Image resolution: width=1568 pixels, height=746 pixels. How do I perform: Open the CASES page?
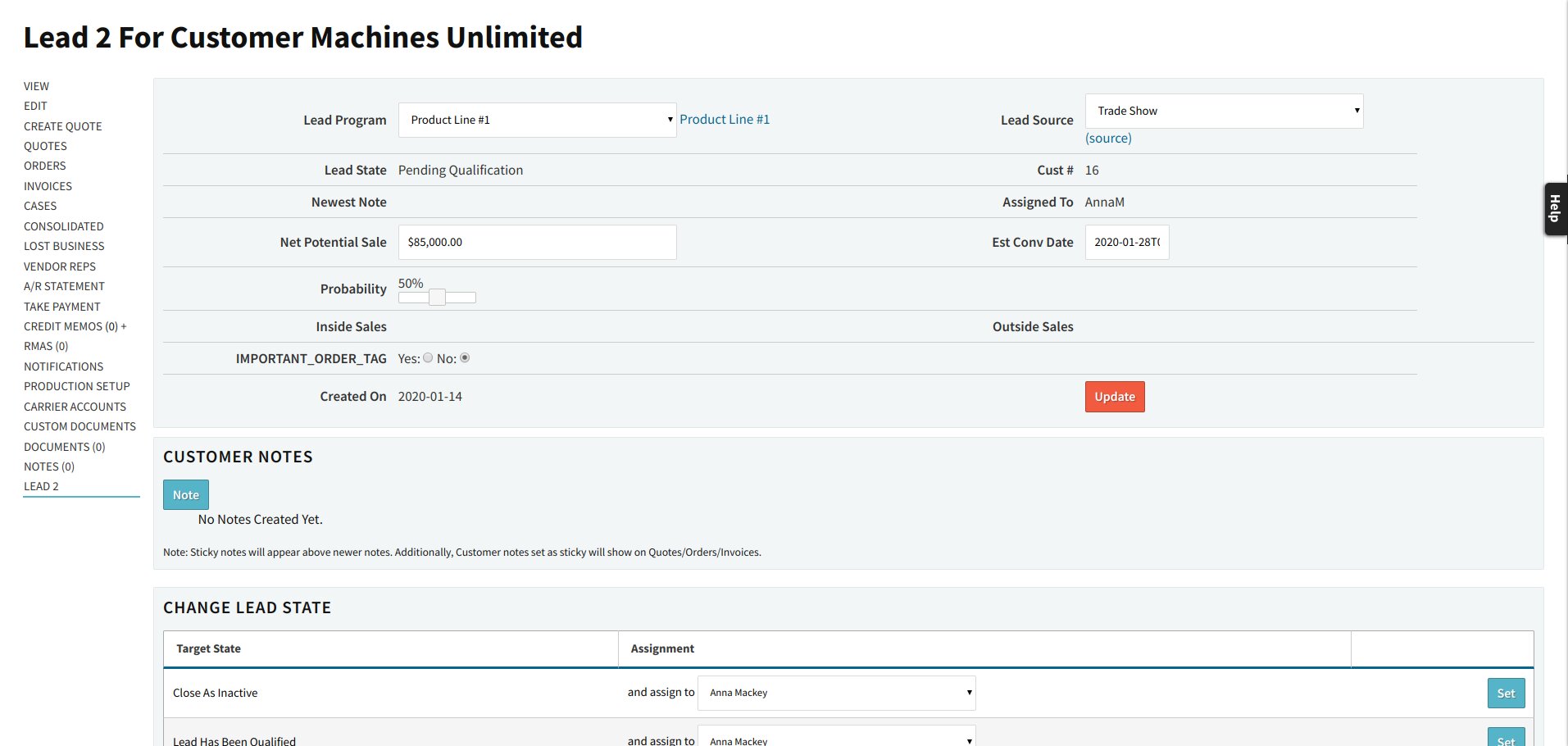click(x=40, y=206)
